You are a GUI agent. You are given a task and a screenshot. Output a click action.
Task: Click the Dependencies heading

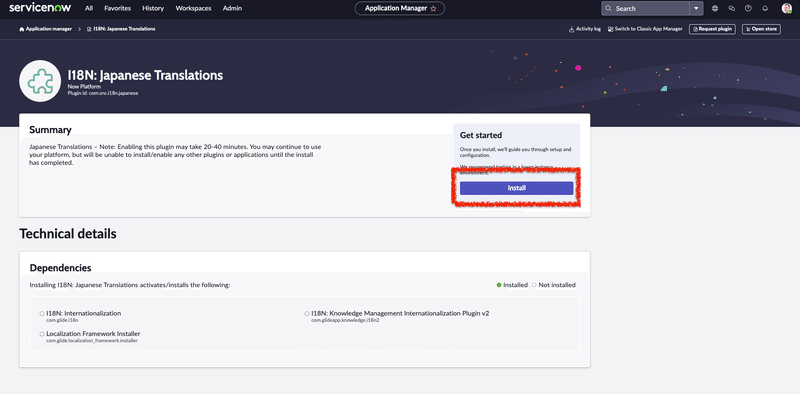click(60, 267)
